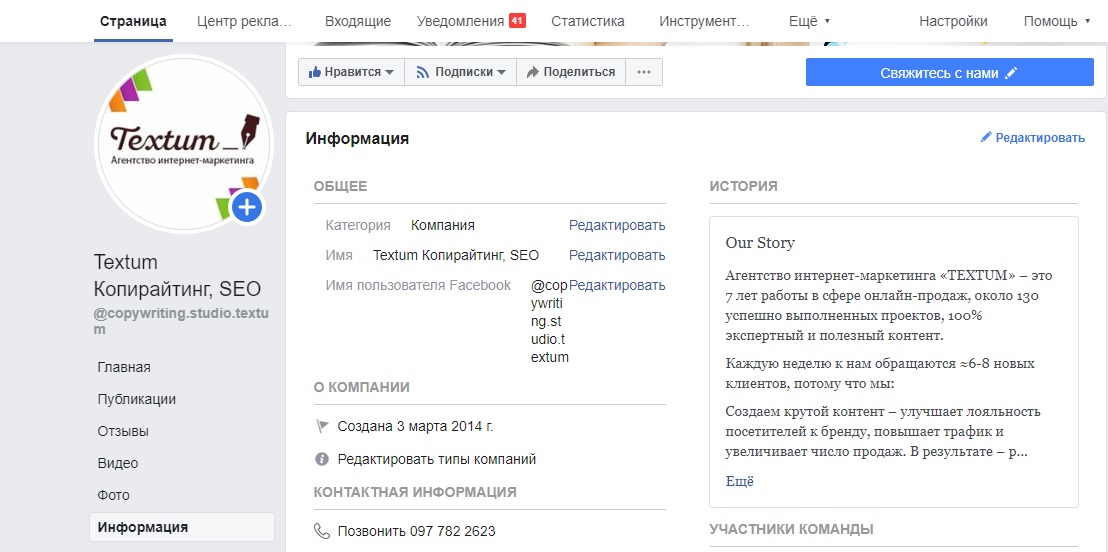The image size is (1108, 552).
Task: Open the Подписки dropdown button
Action: 461,72
